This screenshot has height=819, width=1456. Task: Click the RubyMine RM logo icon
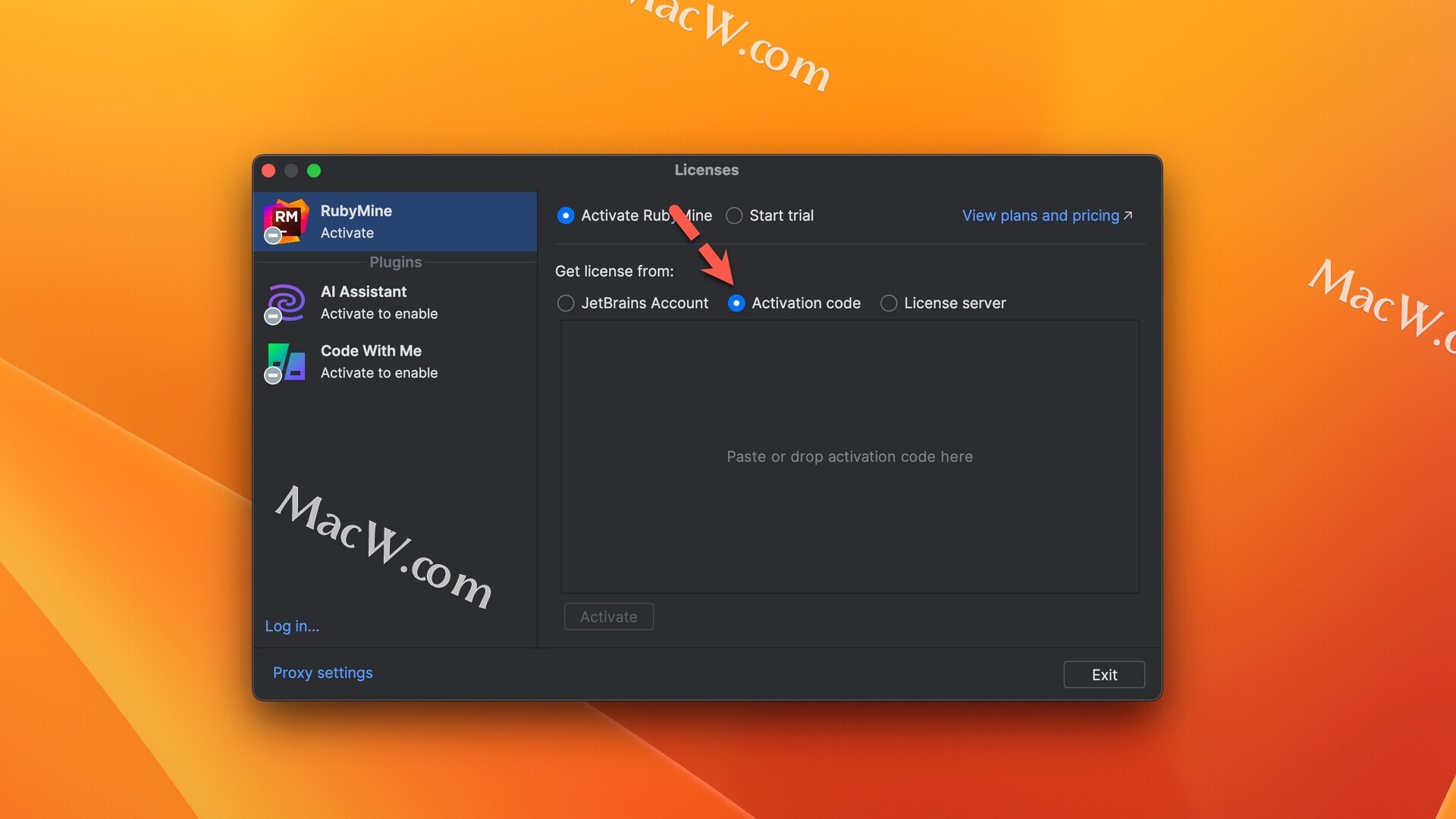pos(286,221)
